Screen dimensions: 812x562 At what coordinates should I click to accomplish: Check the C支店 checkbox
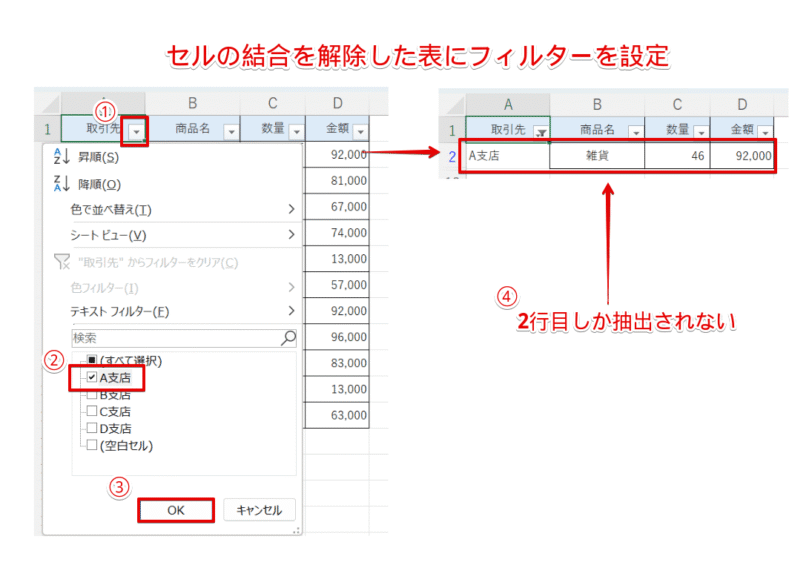[x=92, y=411]
